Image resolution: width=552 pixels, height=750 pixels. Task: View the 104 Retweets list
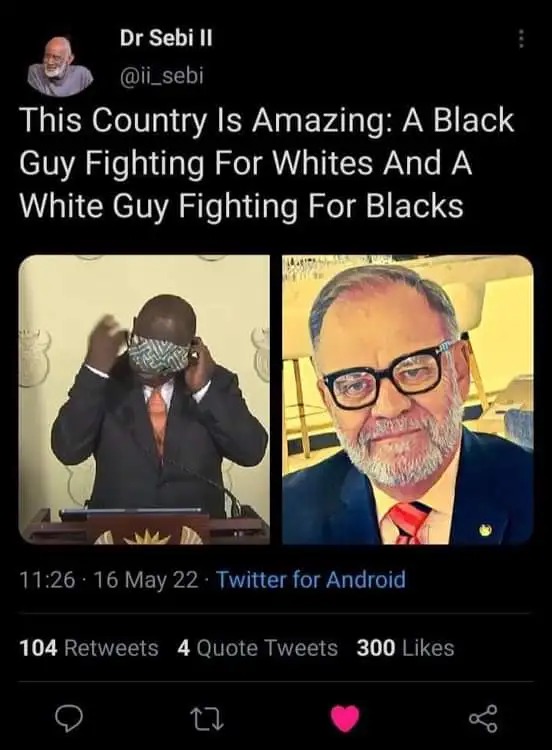tap(89, 648)
